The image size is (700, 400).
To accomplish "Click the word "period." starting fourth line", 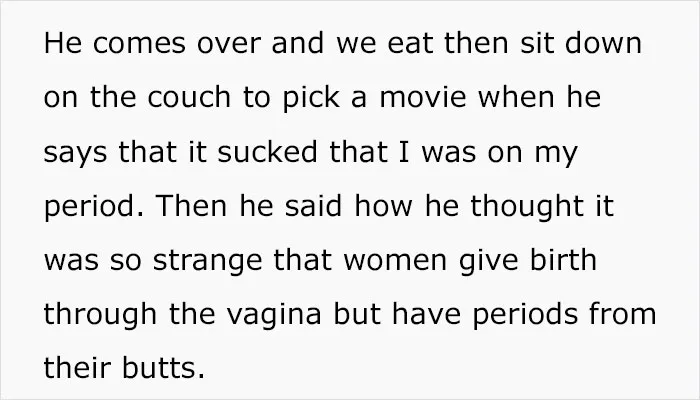I will click(94, 208).
